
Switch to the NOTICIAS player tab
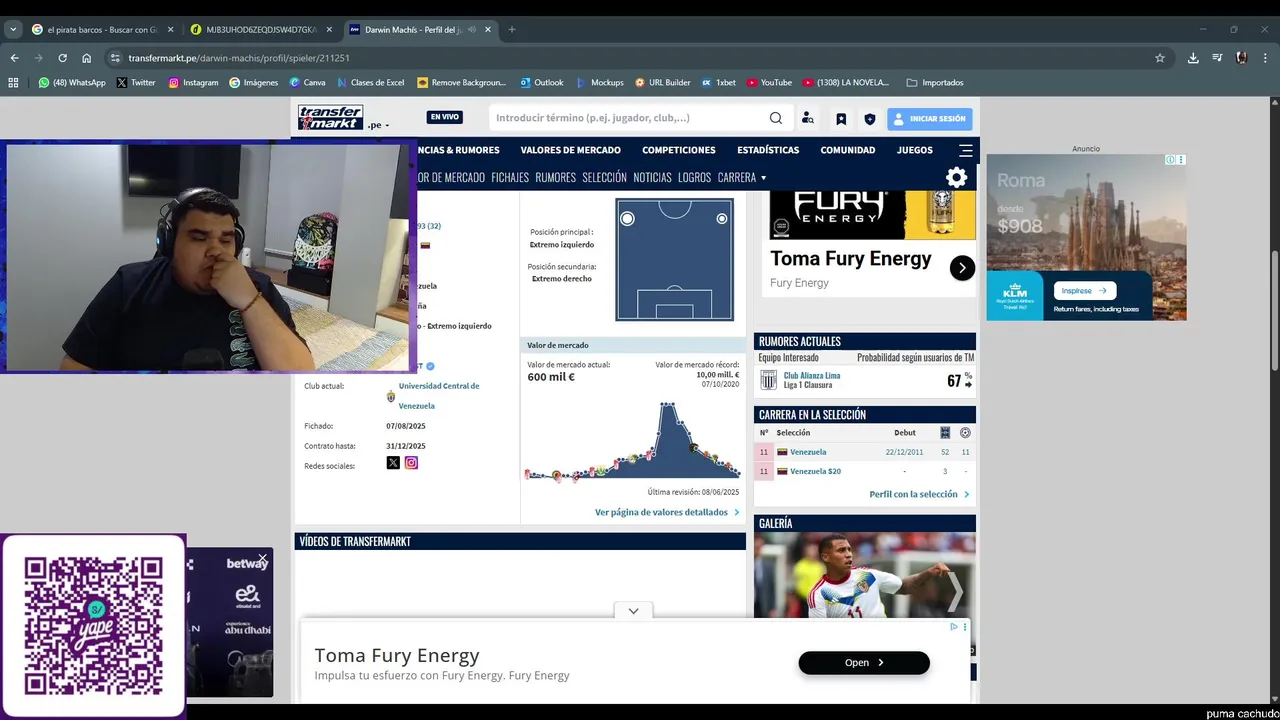[652, 177]
